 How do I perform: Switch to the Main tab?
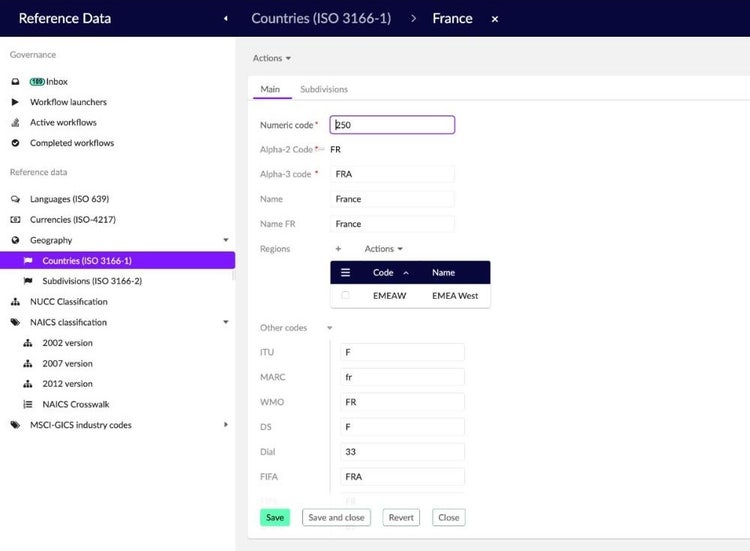point(270,89)
